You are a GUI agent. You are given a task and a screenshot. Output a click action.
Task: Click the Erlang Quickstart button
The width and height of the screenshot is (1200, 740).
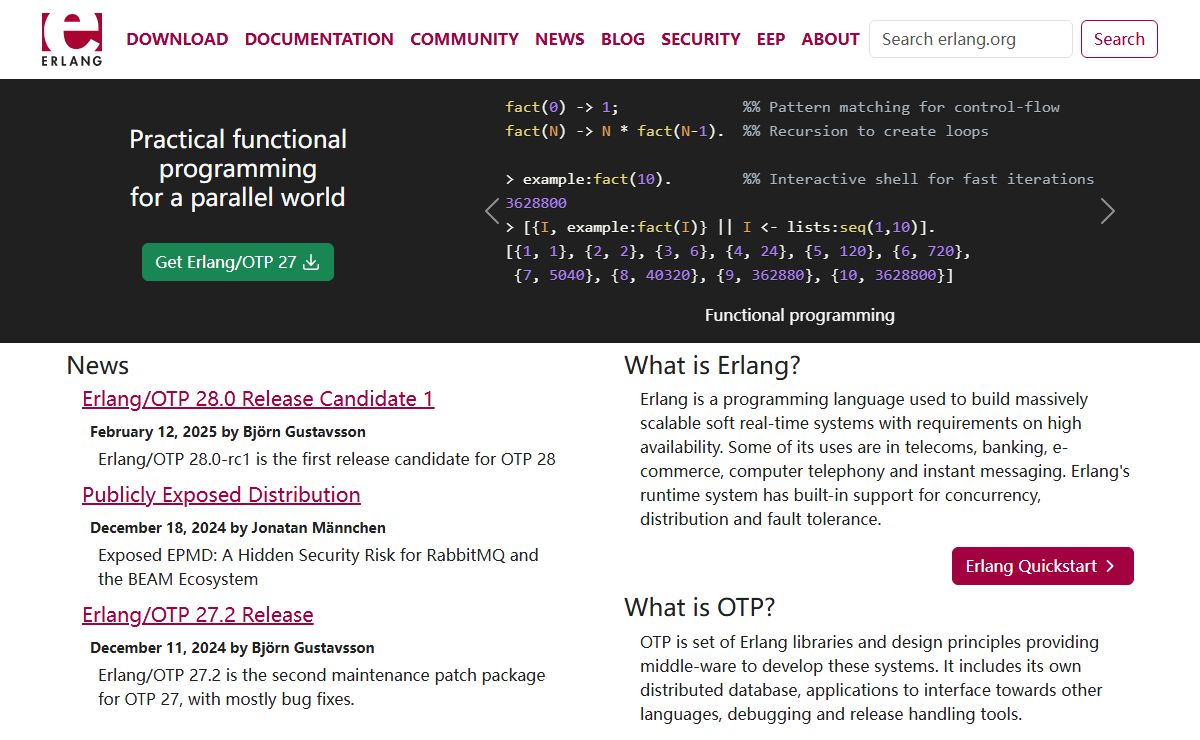click(x=1042, y=566)
